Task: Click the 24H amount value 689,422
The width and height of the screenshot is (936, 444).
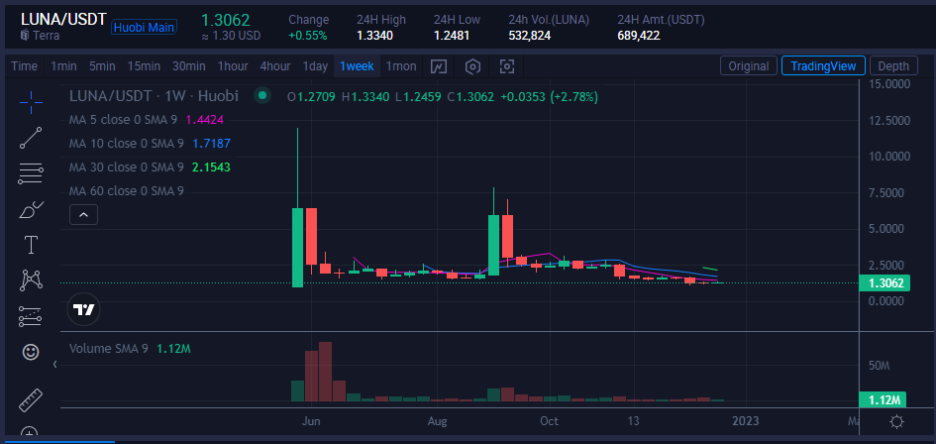Action: tap(639, 36)
